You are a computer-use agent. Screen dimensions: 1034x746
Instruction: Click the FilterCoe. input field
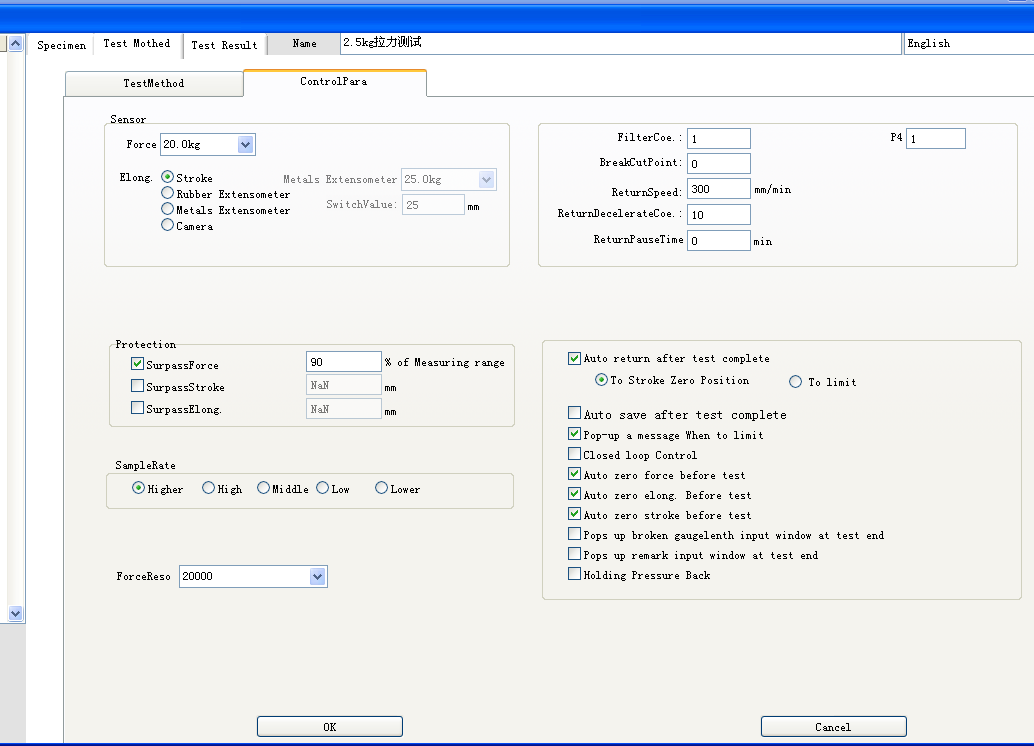pos(717,139)
